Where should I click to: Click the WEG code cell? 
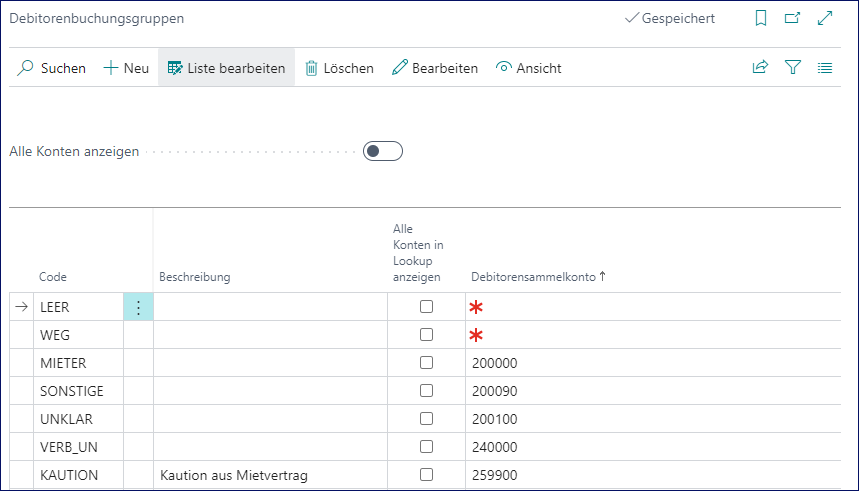click(78, 335)
